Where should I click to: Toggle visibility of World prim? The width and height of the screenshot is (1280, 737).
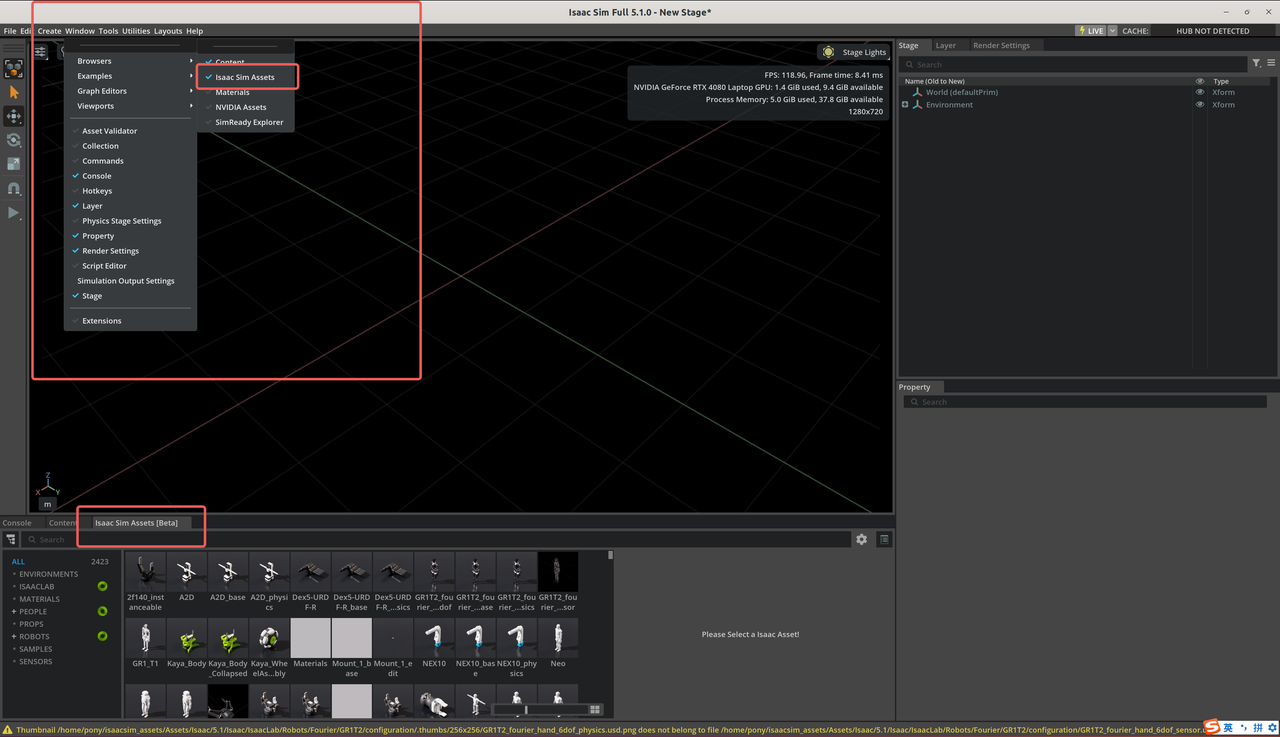click(1200, 92)
